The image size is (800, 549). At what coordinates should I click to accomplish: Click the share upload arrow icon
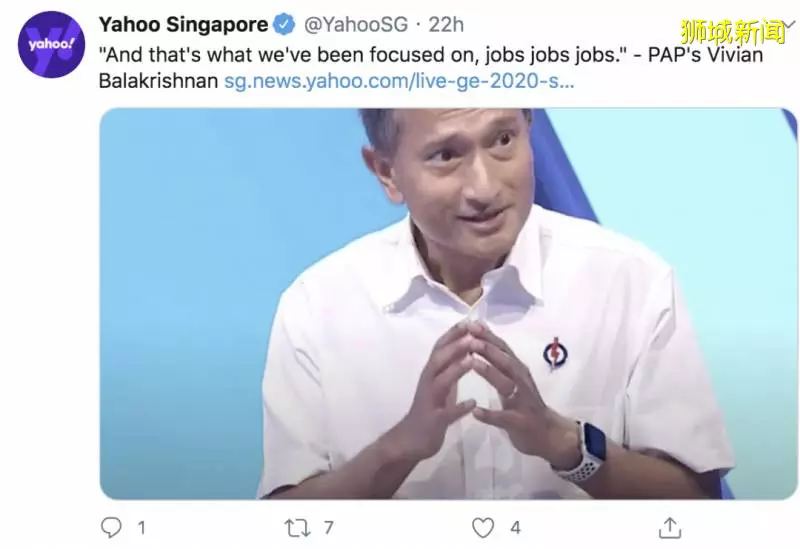tap(670, 528)
